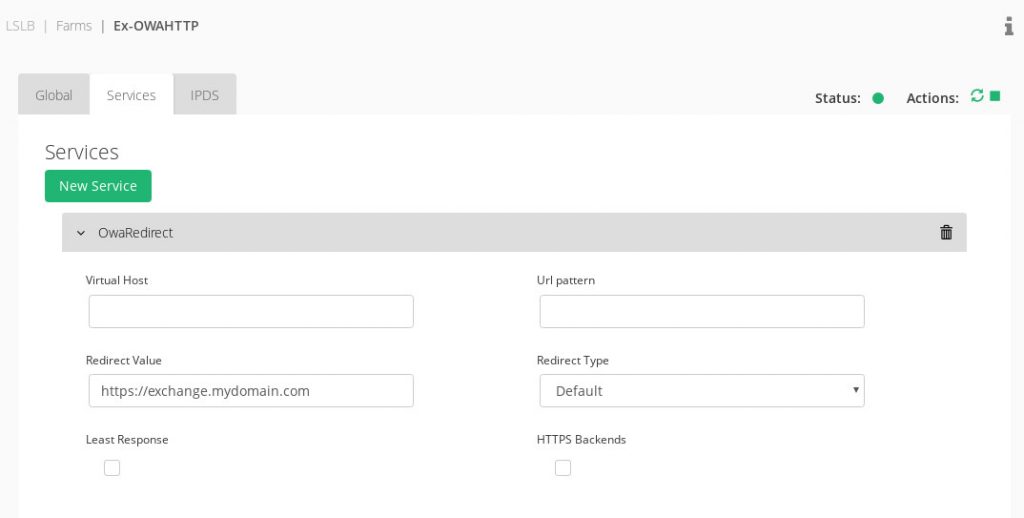Collapse the OwaRedirect section via chevron

tap(81, 233)
